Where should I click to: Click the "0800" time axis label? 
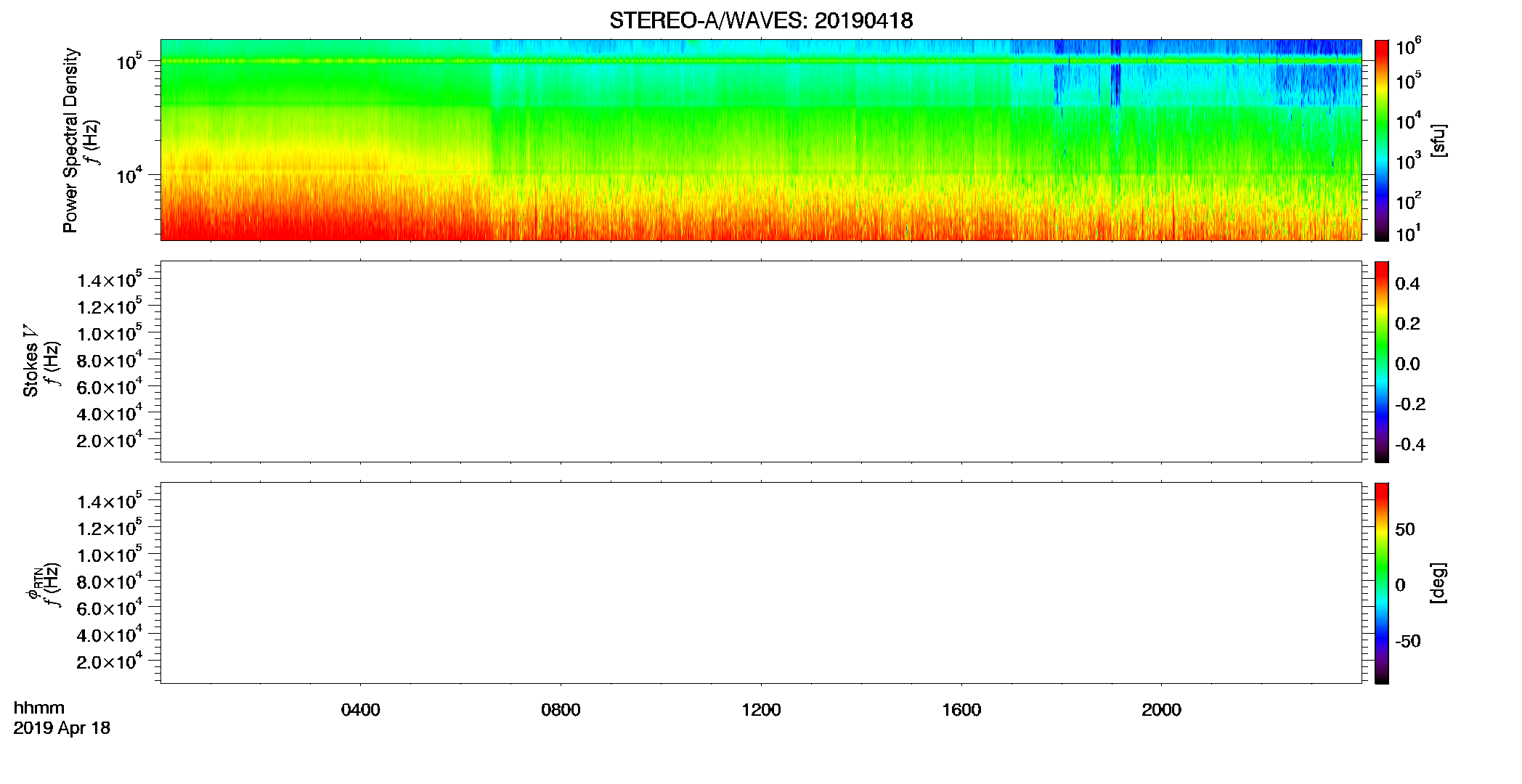tap(561, 710)
